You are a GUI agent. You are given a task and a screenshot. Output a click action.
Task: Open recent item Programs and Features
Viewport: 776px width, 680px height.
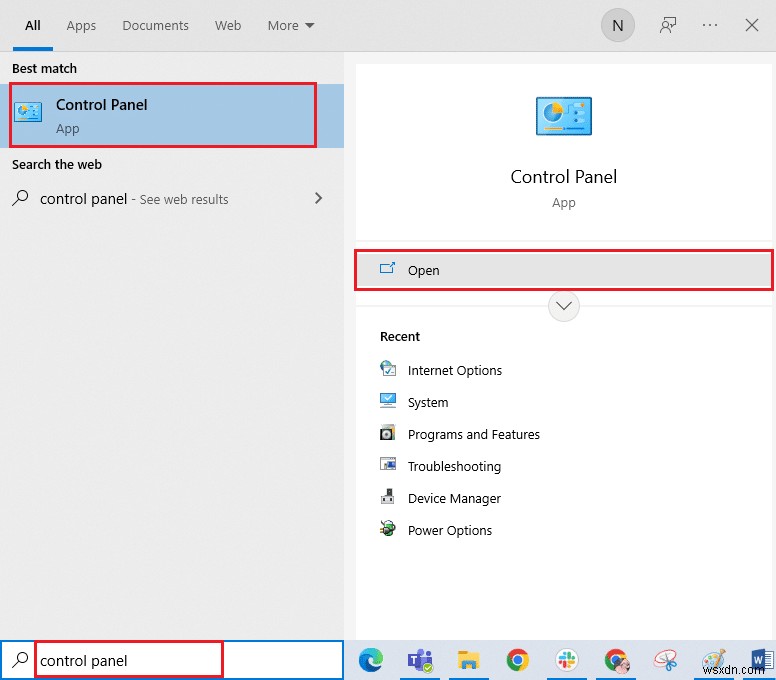473,435
